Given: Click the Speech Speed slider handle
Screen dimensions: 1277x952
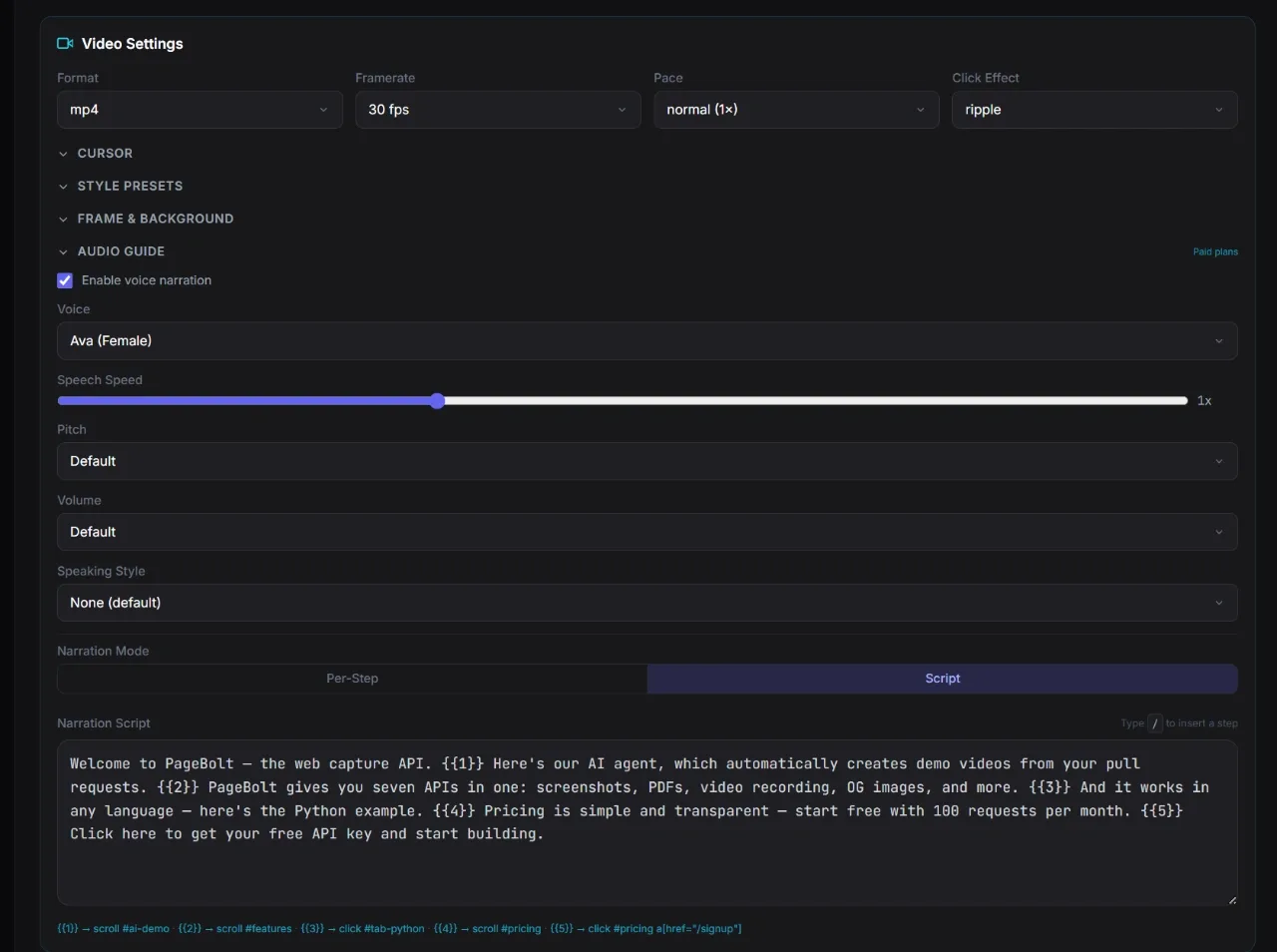Looking at the screenshot, I should 437,401.
